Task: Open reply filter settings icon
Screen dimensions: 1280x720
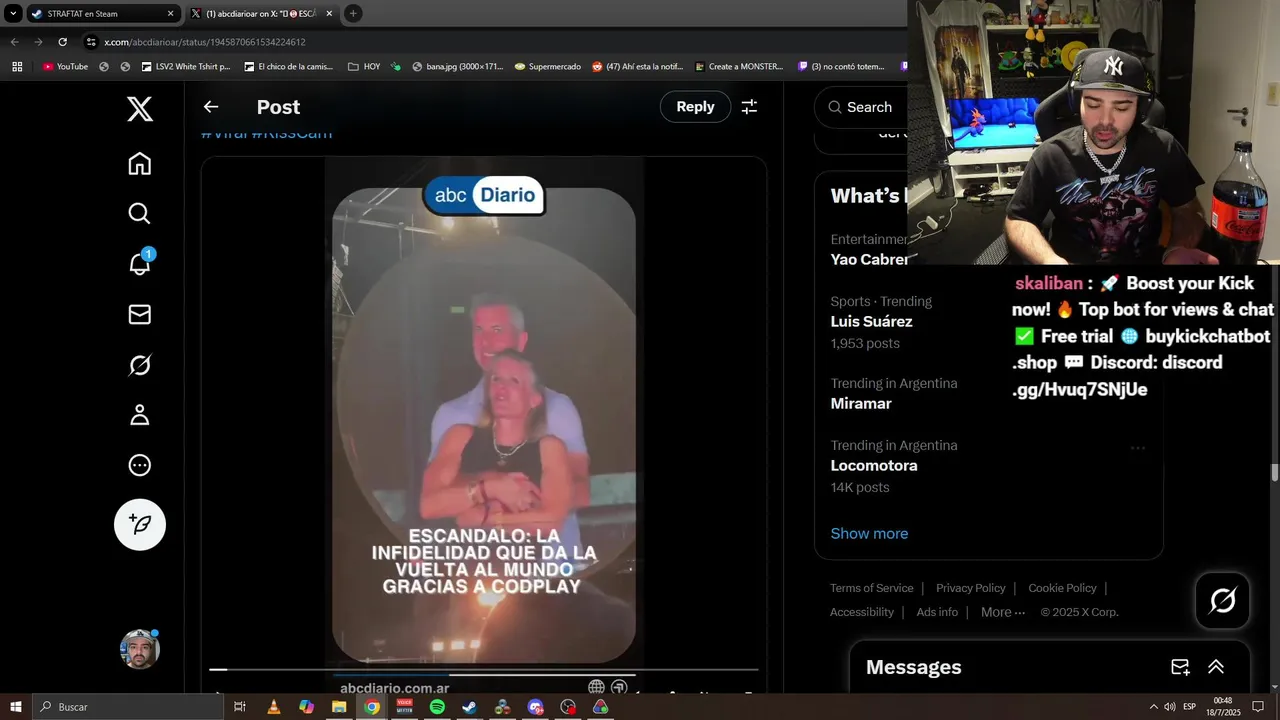Action: click(749, 107)
